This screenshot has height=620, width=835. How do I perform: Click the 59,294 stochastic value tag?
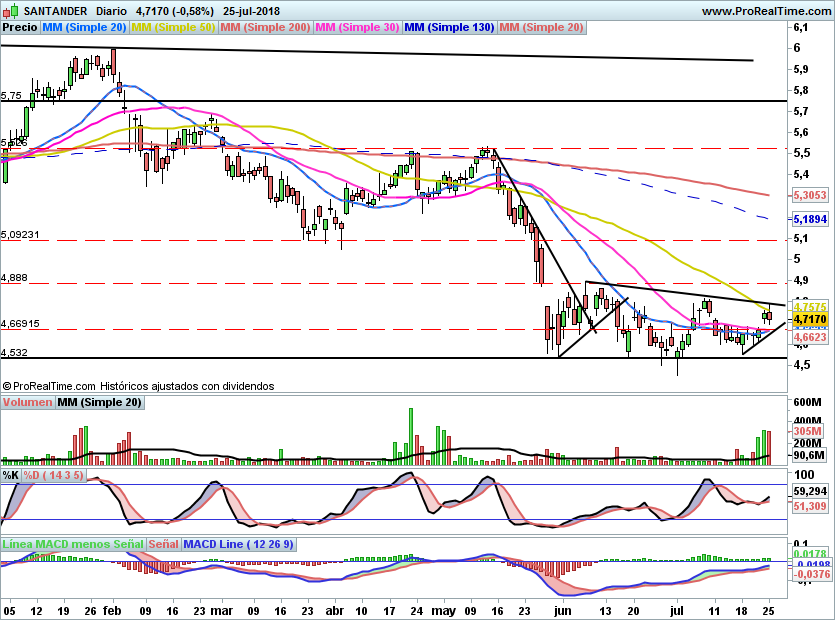[x=809, y=491]
